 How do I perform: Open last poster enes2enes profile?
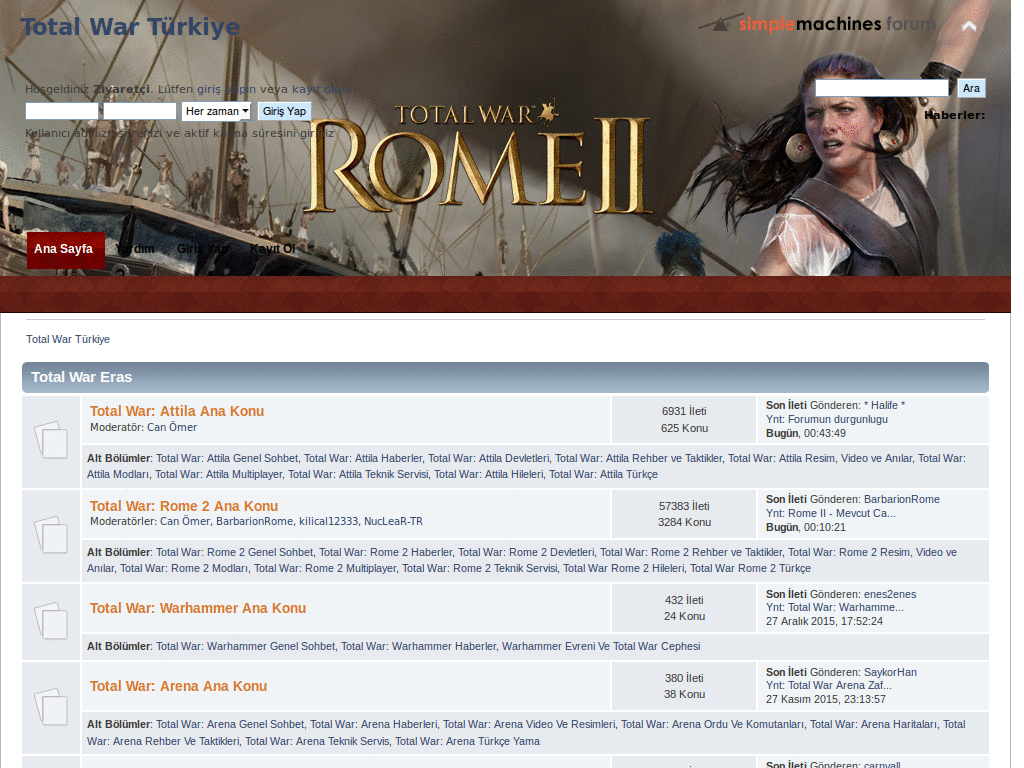[x=889, y=594]
